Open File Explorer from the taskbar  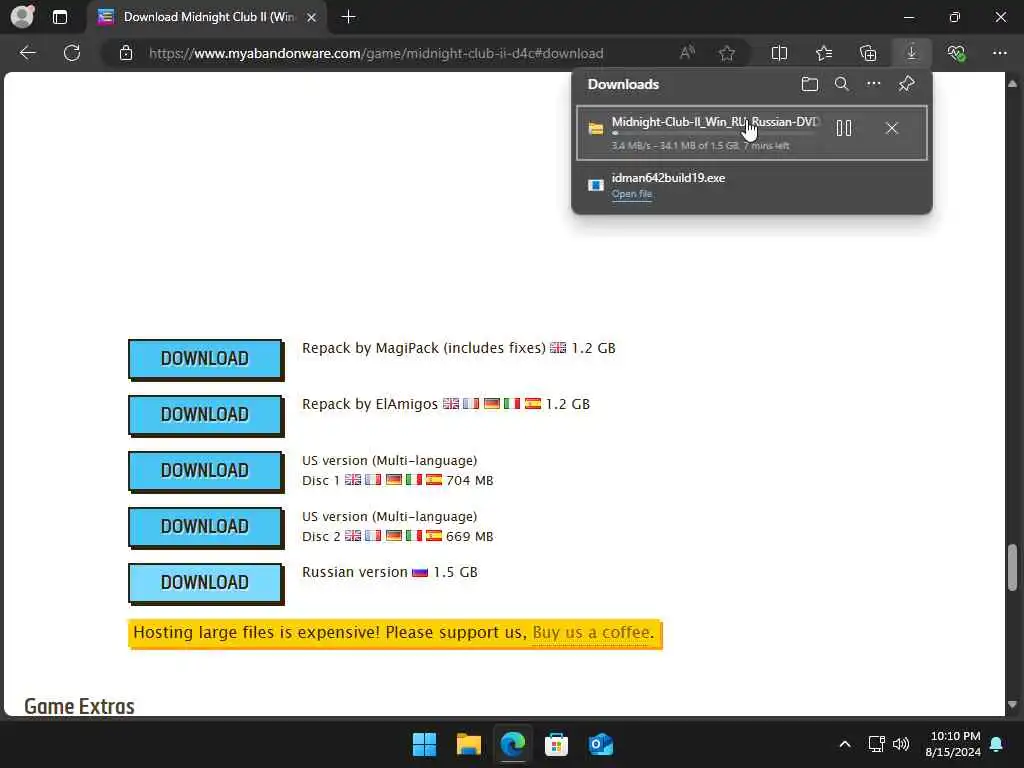[468, 744]
